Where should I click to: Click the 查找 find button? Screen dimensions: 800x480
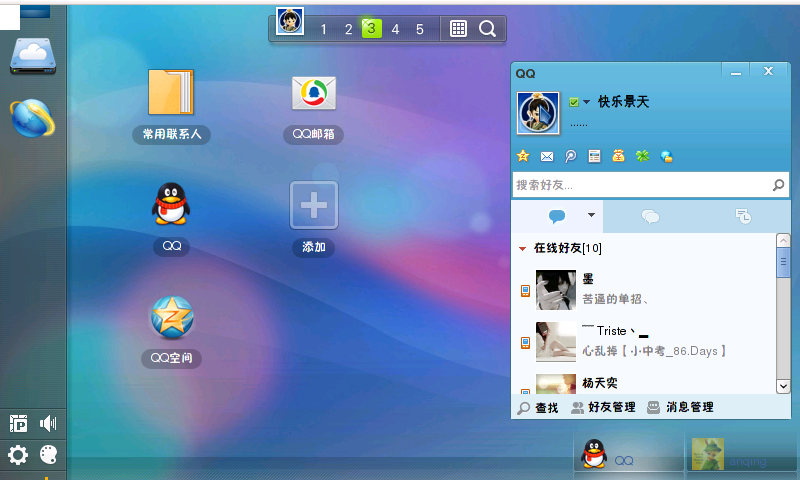tap(538, 408)
